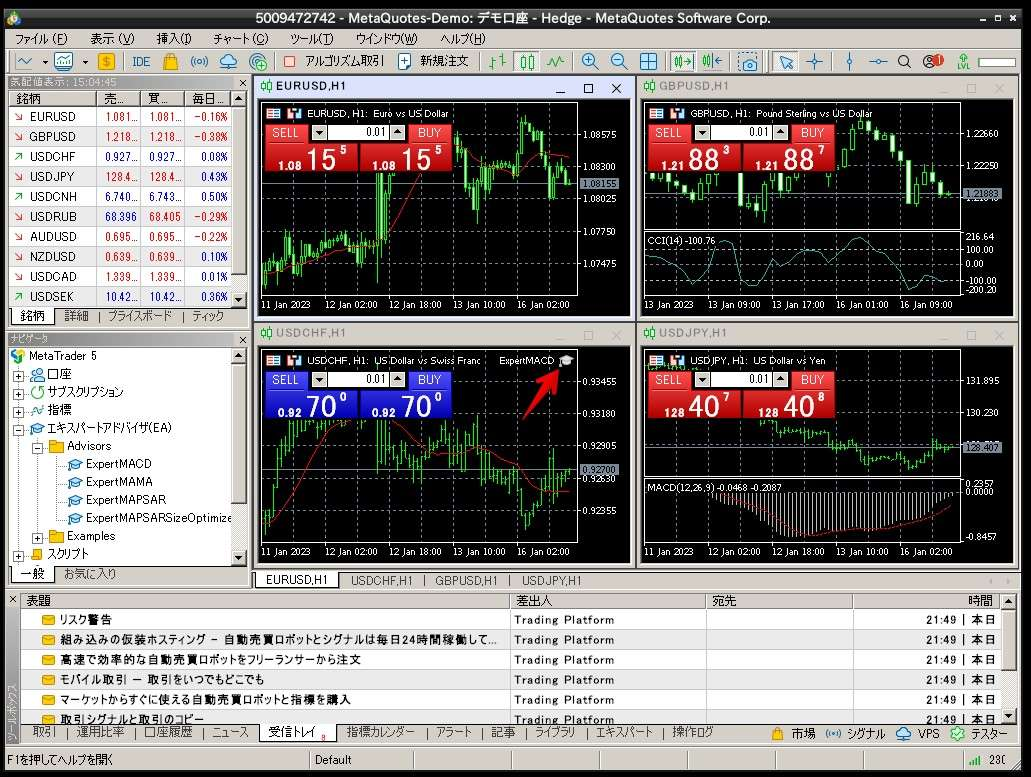Click SELL on the GBPUSD chart panel
1031x777 pixels.
click(668, 133)
